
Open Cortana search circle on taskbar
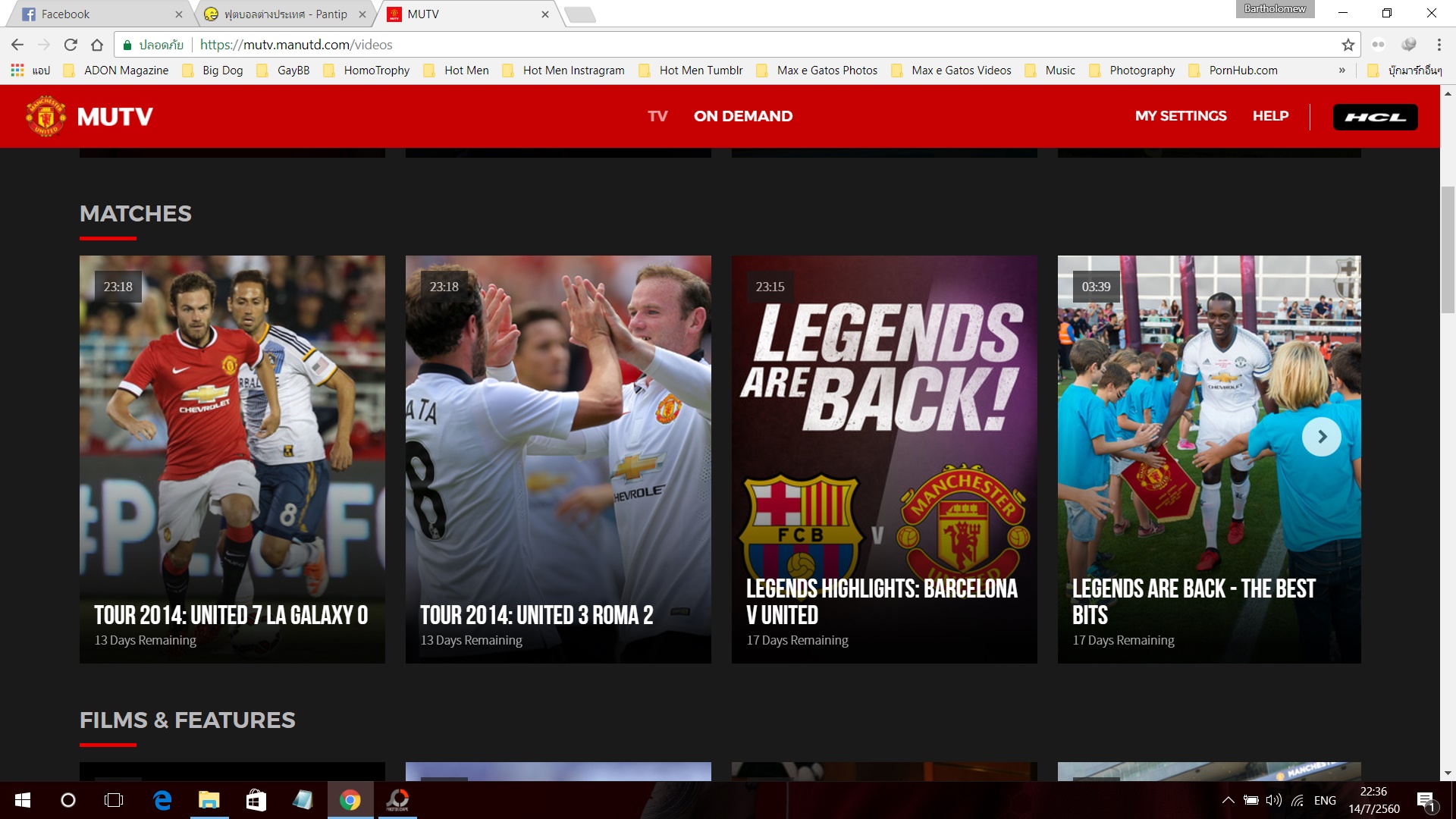point(68,800)
